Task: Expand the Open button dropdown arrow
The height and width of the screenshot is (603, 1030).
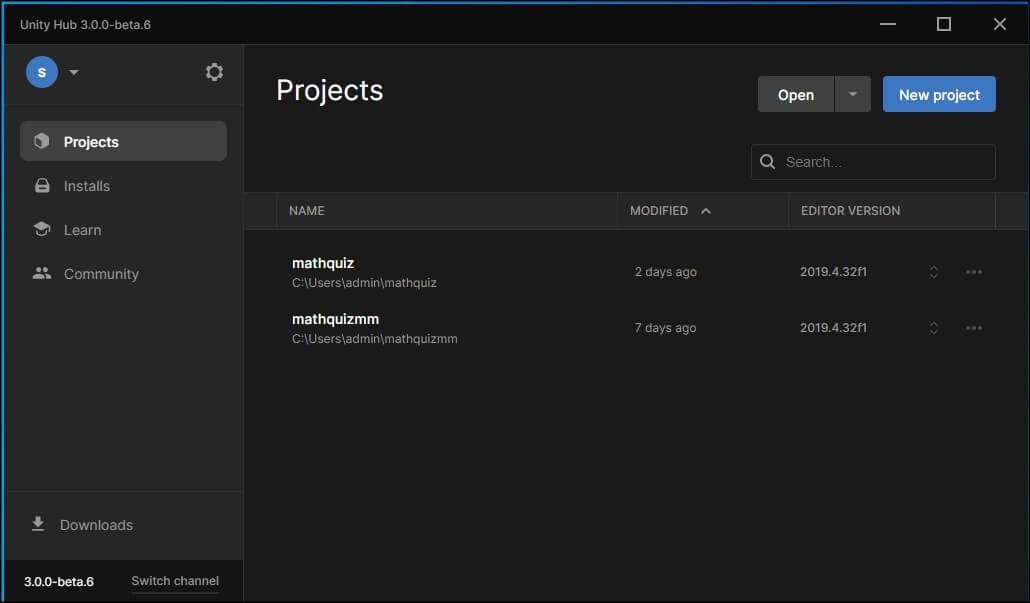Action: (853, 95)
